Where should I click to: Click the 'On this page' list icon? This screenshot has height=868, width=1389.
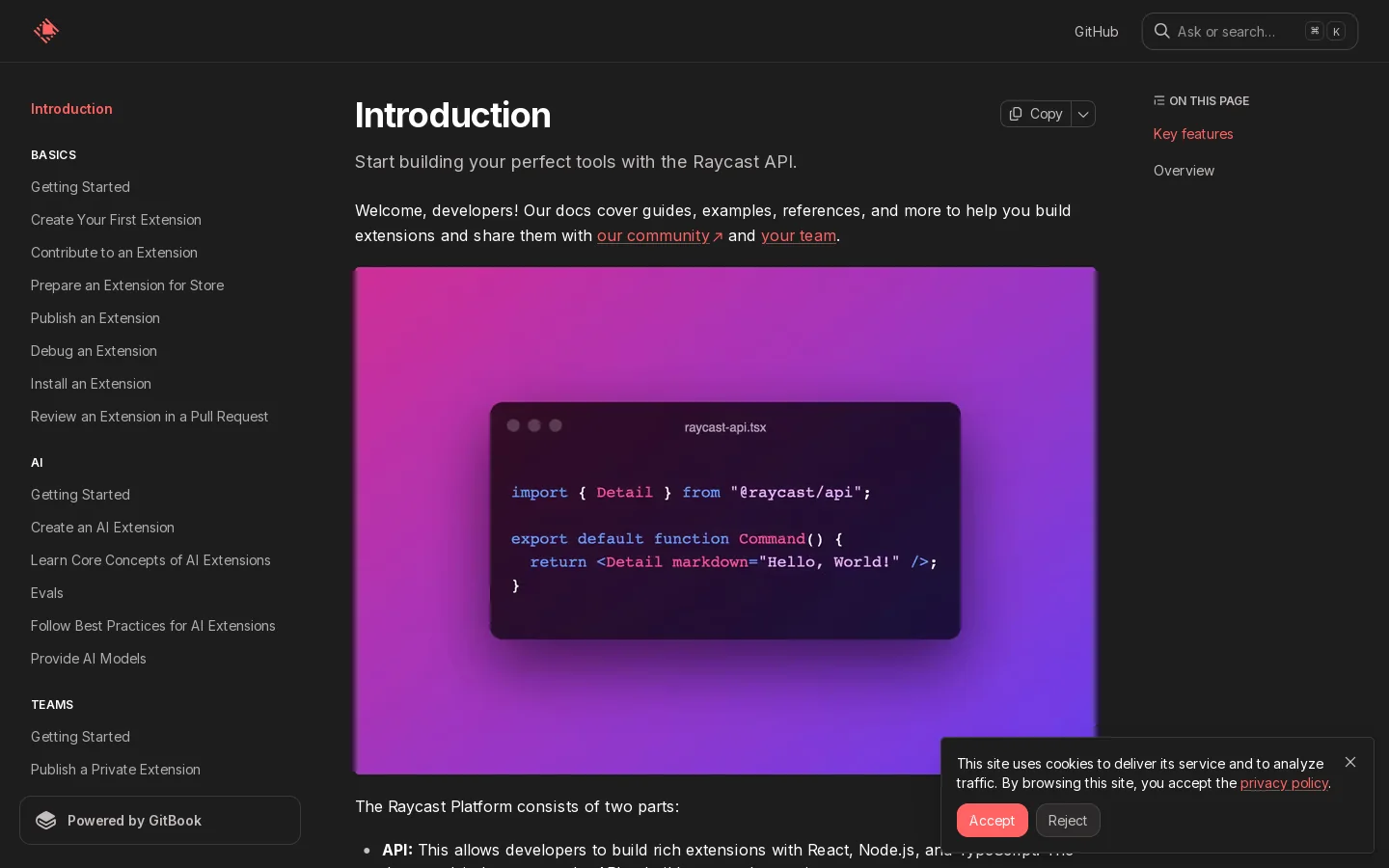coord(1158,100)
